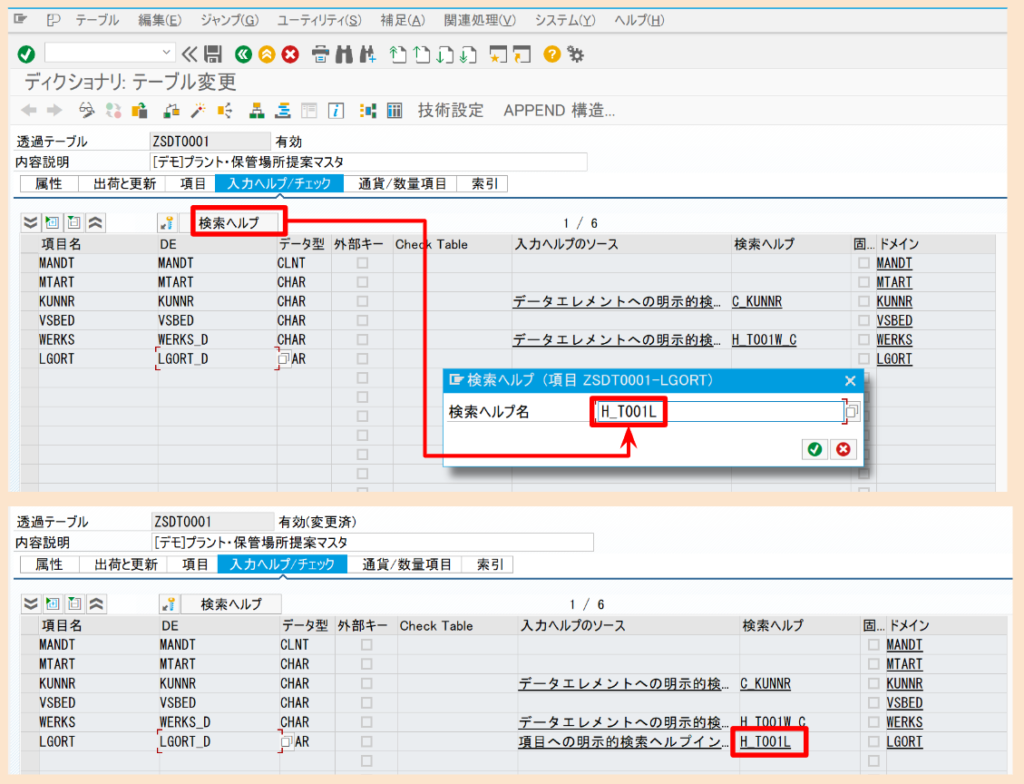Expand field list with double-down chevron
The height and width of the screenshot is (784, 1024).
(30, 224)
